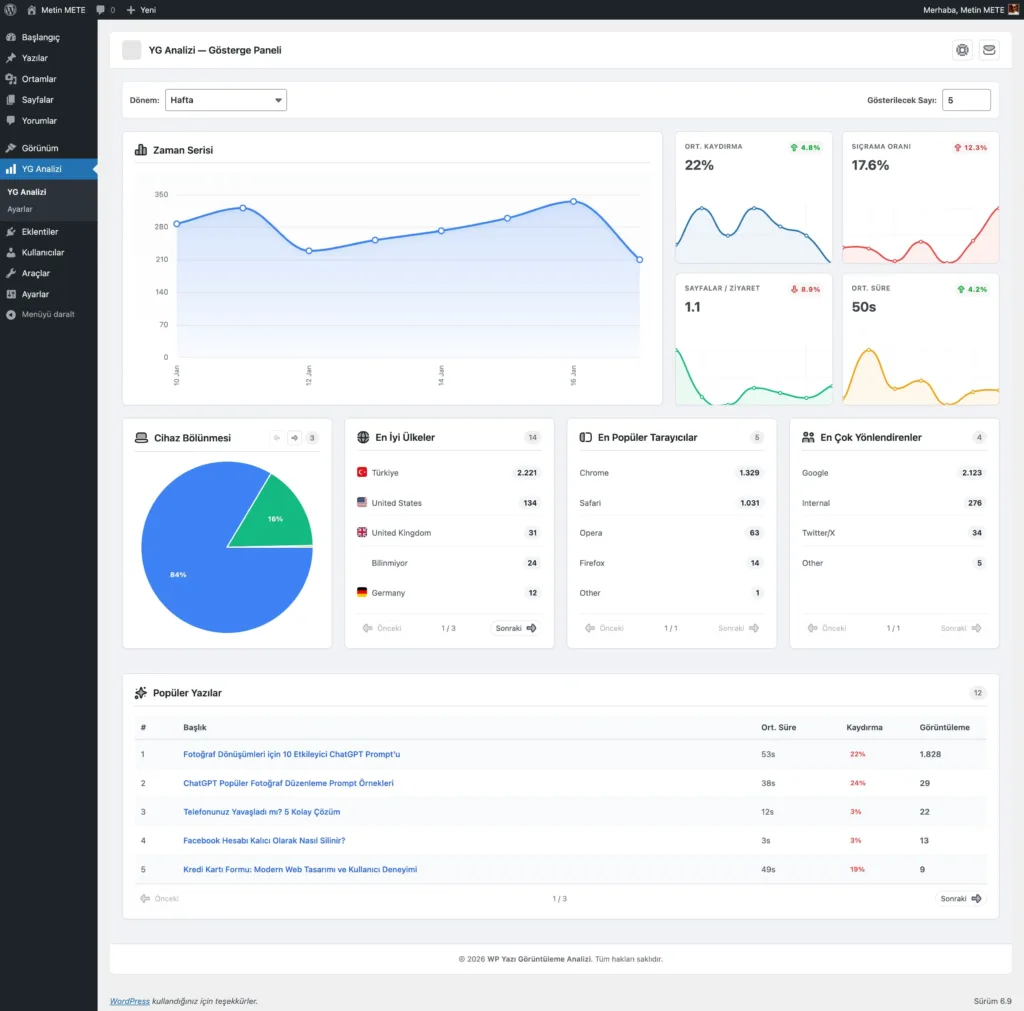Open Görünüm in the sidebar menu
This screenshot has height=1011, width=1024.
pos(40,148)
